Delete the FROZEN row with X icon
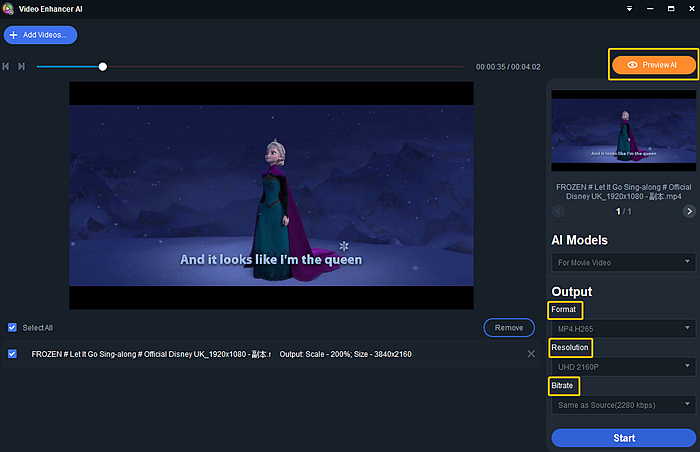The image size is (700, 452). (x=531, y=354)
